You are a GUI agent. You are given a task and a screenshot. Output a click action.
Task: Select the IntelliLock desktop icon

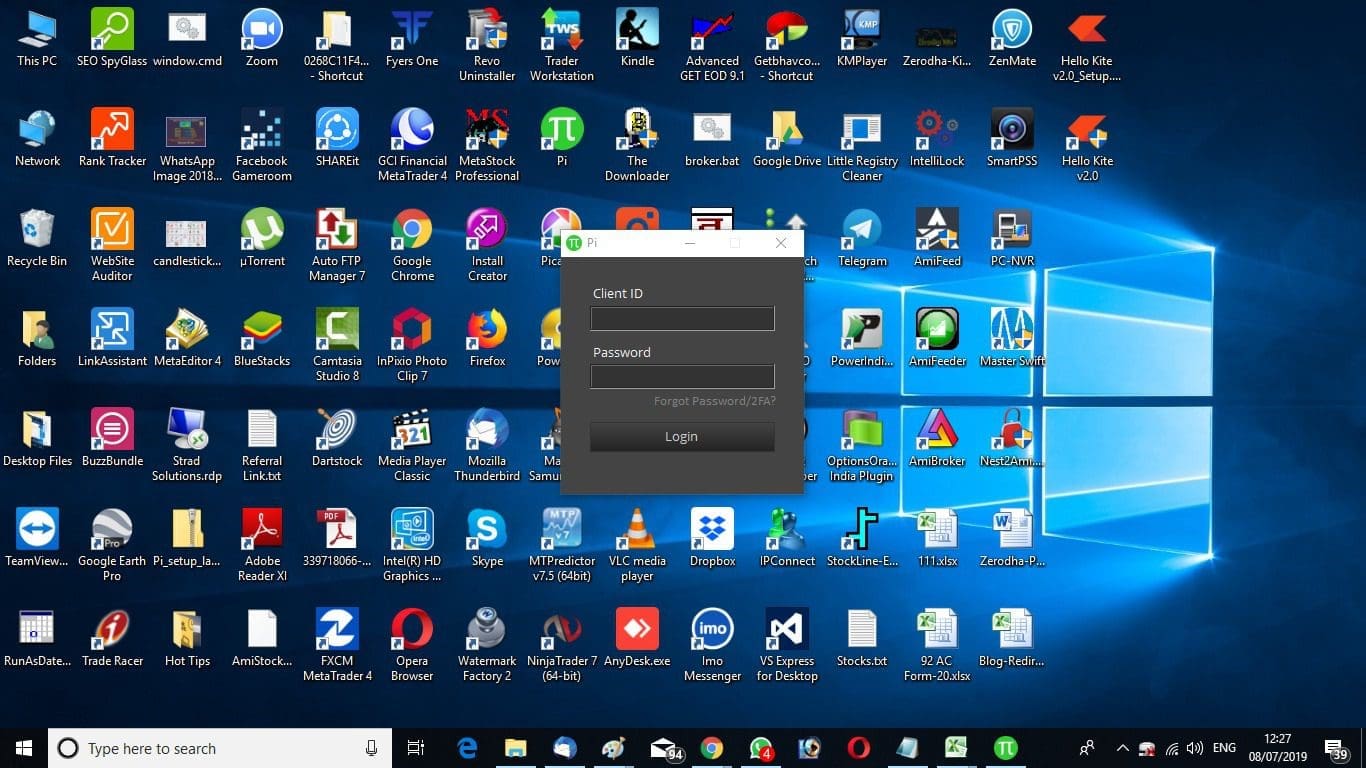pyautogui.click(x=937, y=138)
